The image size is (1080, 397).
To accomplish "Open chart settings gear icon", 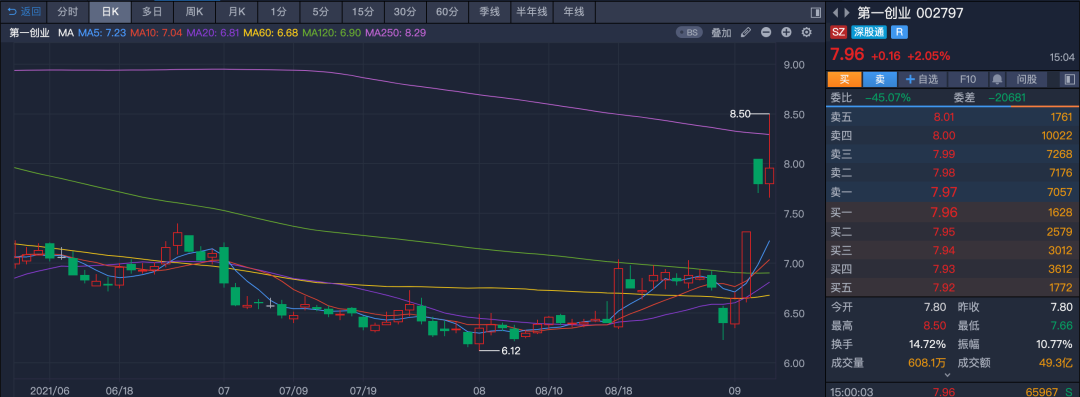I will click(807, 32).
